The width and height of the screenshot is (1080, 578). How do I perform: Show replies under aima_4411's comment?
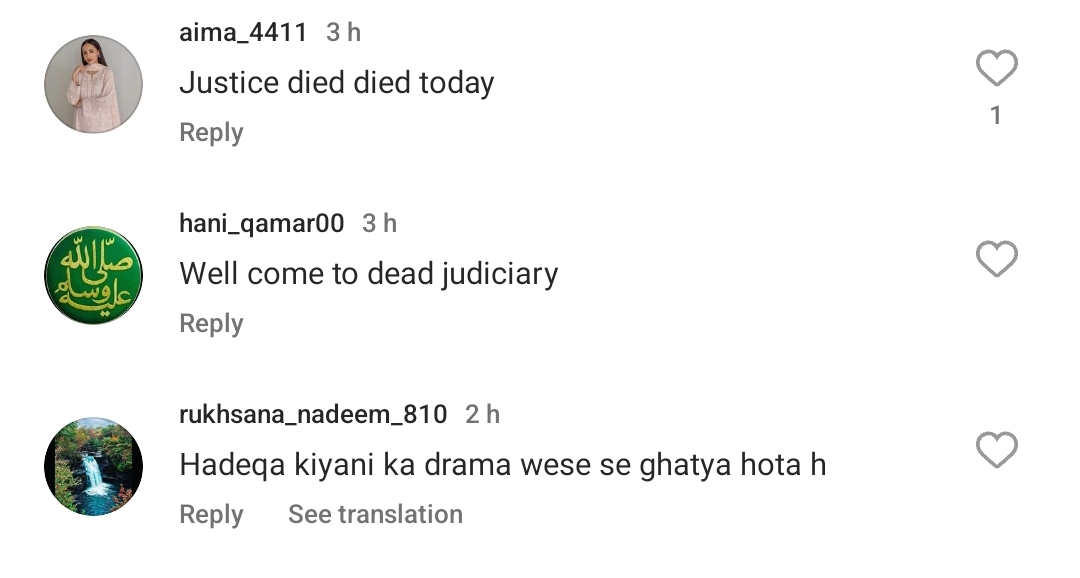pyautogui.click(x=210, y=131)
